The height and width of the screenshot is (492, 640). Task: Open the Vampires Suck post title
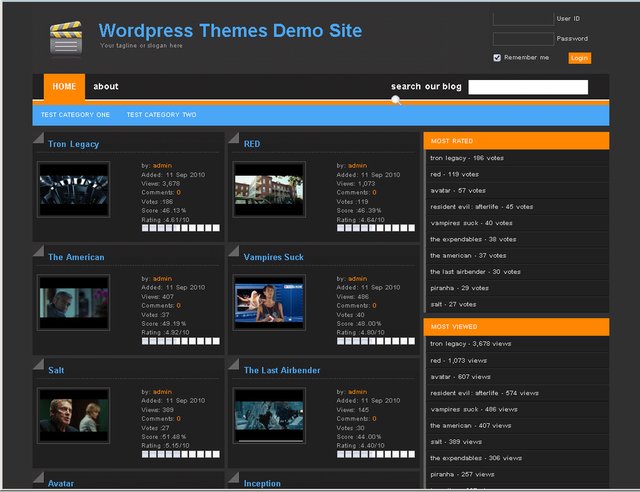[273, 257]
